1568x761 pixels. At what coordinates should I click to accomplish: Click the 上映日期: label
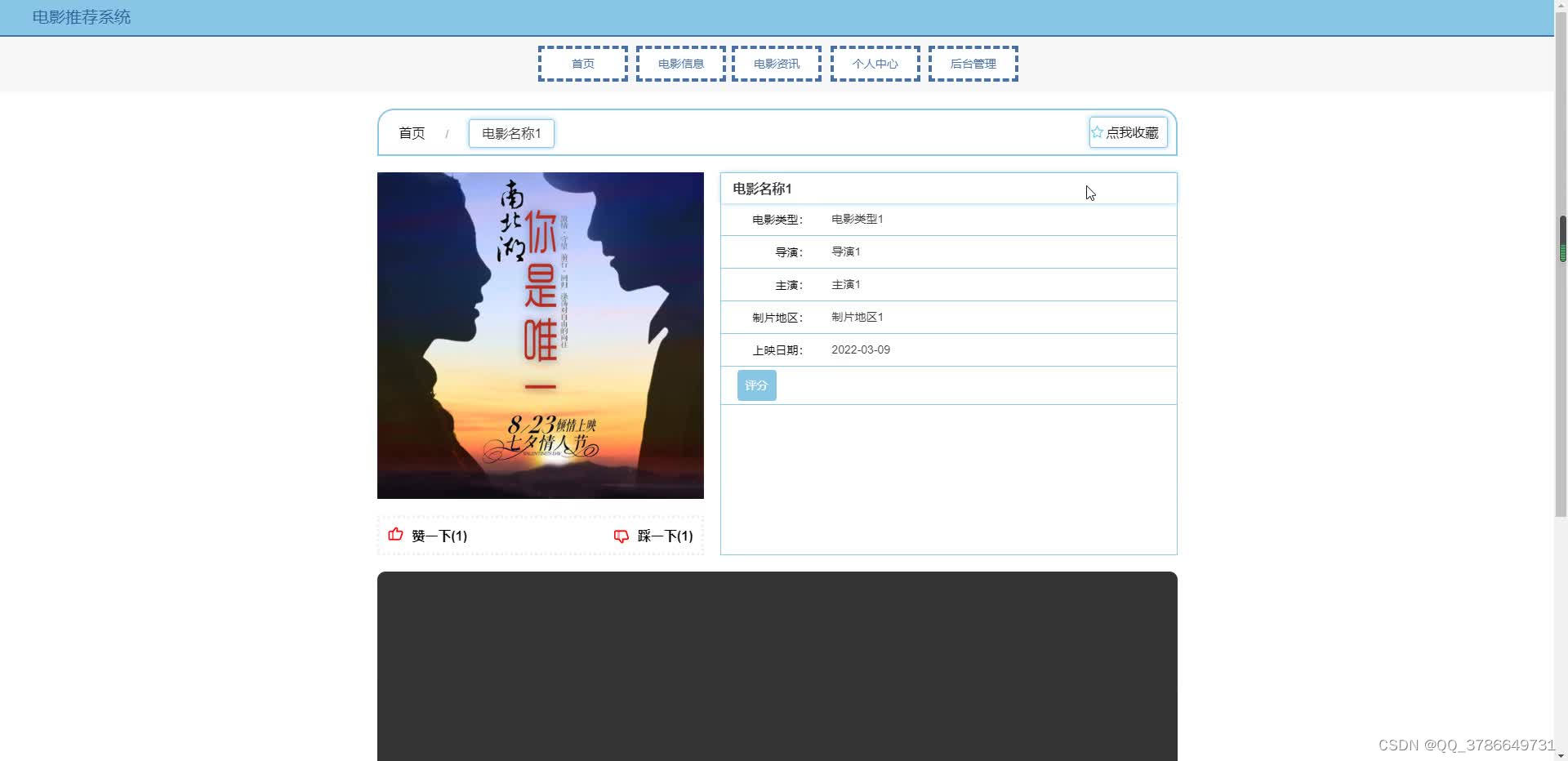(x=777, y=350)
